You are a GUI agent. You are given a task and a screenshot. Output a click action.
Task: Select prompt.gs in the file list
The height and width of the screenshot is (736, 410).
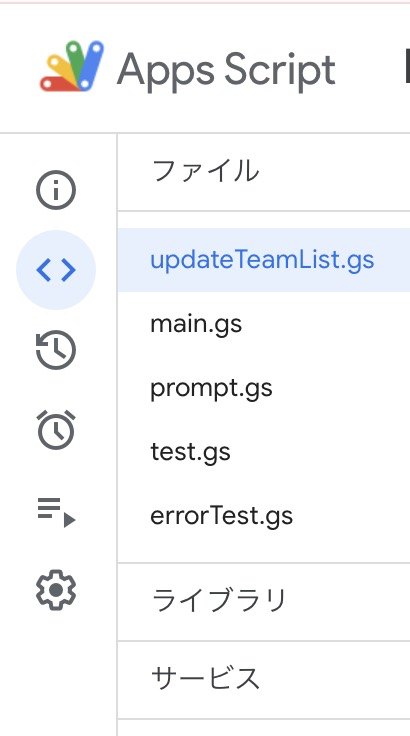pos(263,388)
